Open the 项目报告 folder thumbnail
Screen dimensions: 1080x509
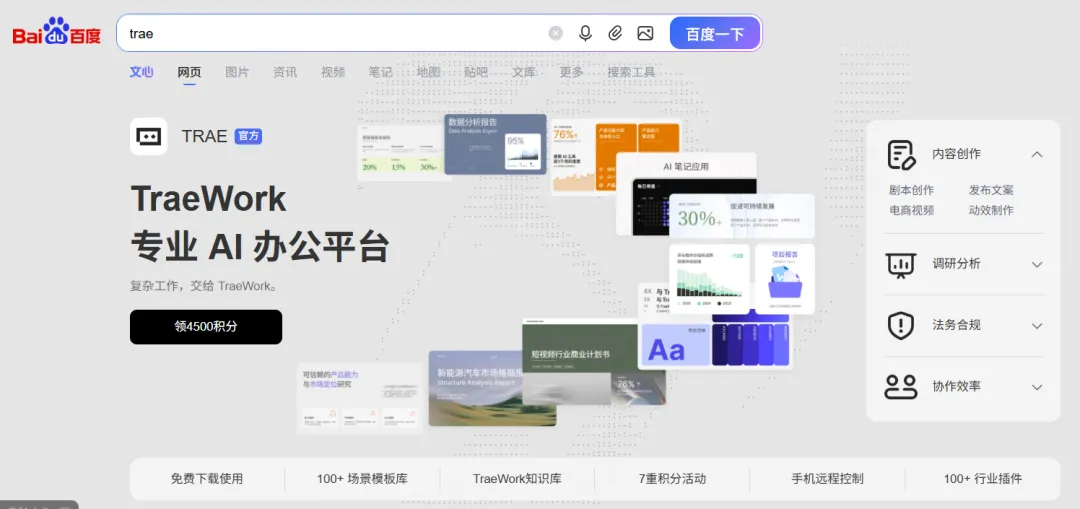pos(785,279)
